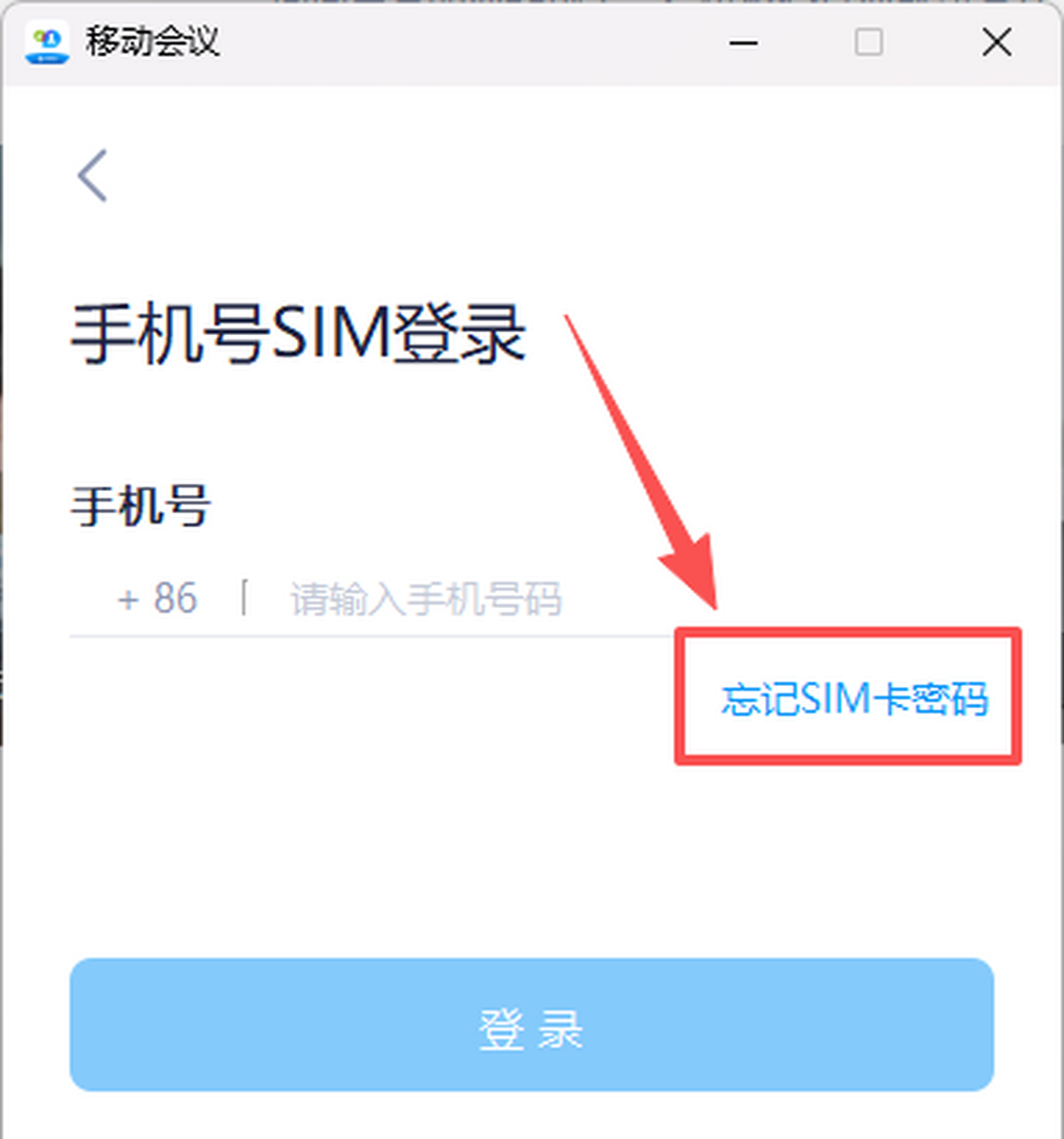Click the 移动会议 app logo icon
The width and height of the screenshot is (1064, 1139).
[x=48, y=43]
